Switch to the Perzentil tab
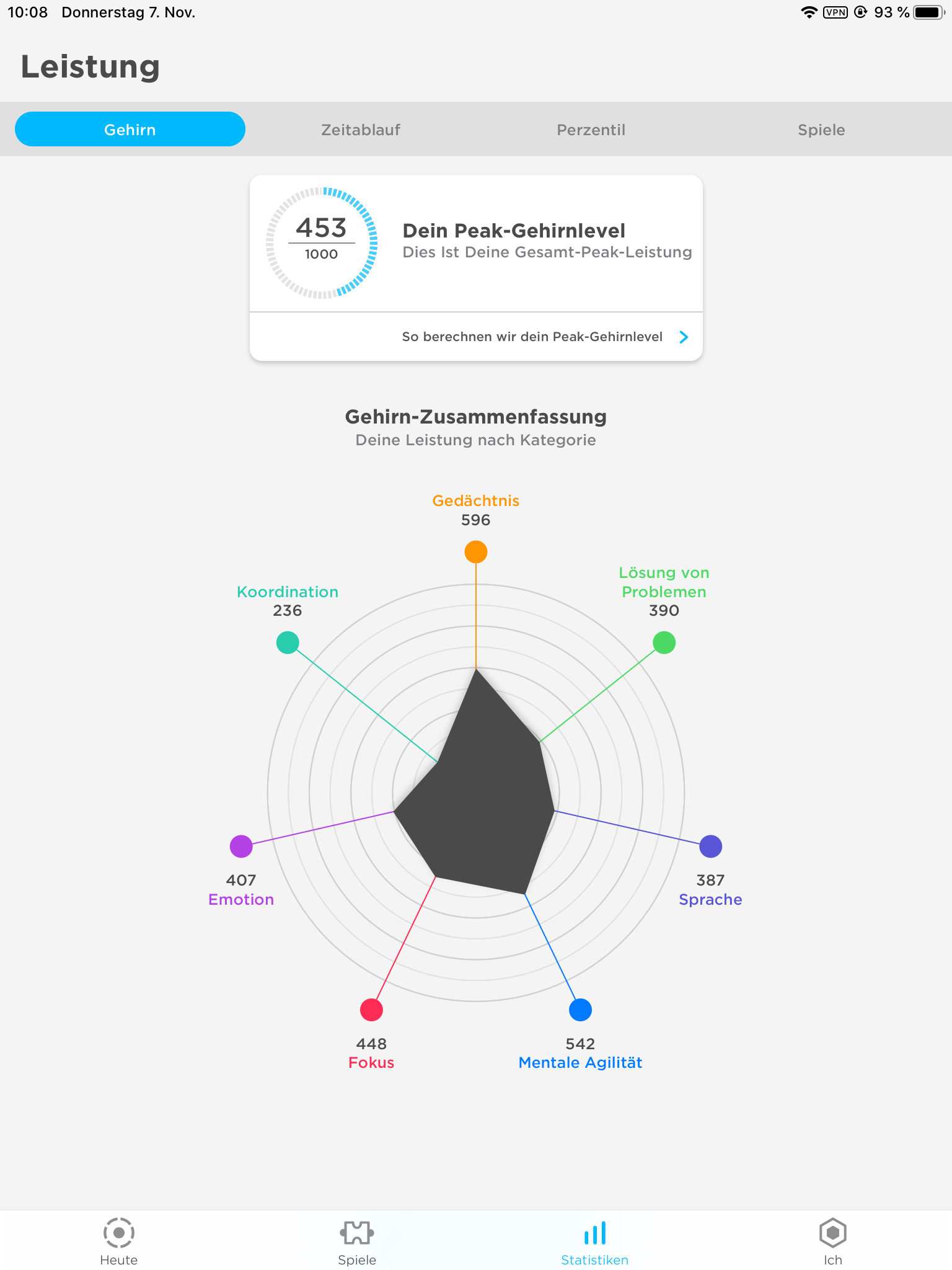952x1270 pixels. [x=591, y=130]
